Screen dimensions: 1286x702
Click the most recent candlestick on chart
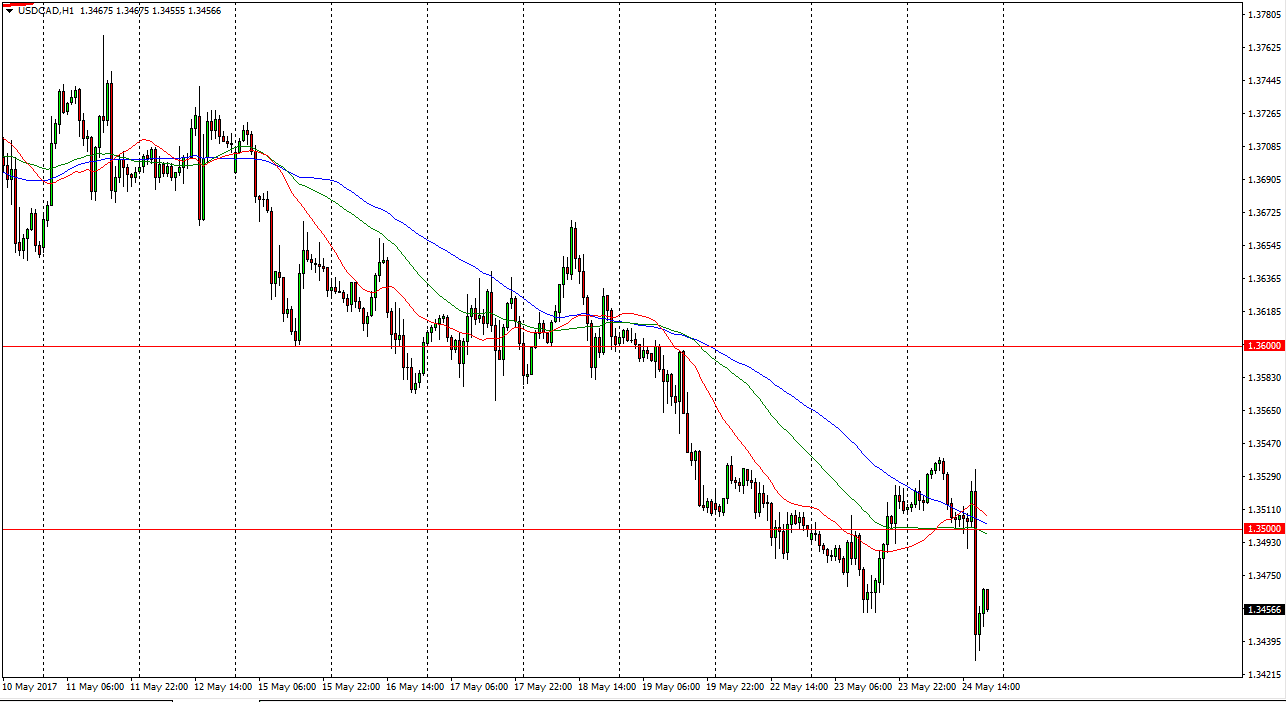coord(987,599)
